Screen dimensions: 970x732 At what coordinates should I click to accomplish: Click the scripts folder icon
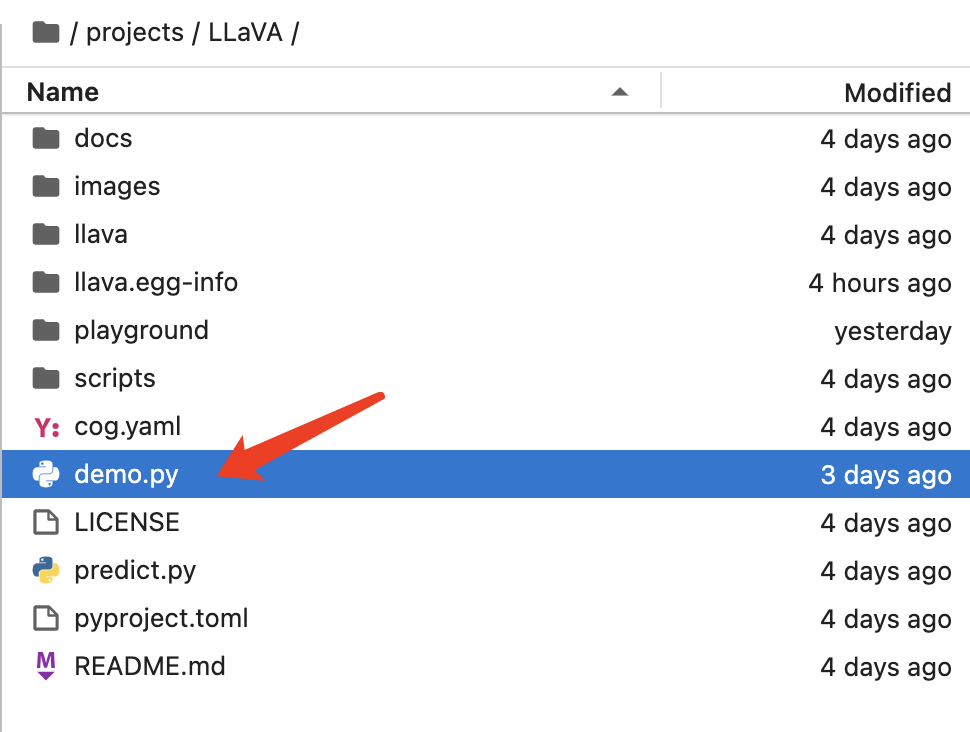point(46,378)
